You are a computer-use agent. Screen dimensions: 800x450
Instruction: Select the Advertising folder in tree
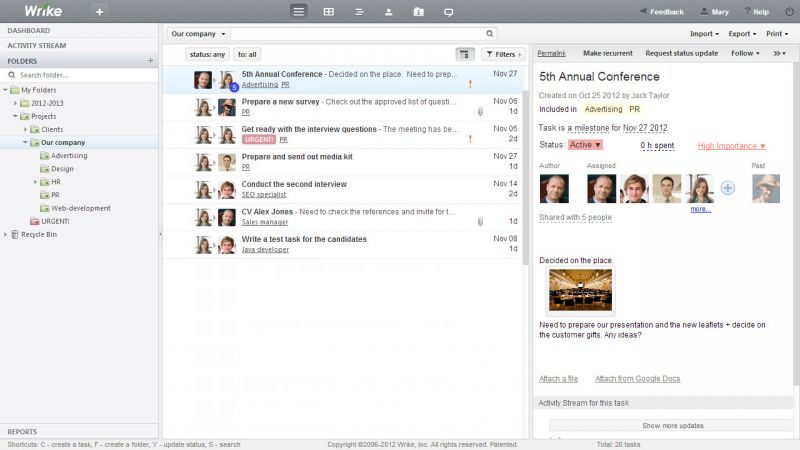[69, 156]
